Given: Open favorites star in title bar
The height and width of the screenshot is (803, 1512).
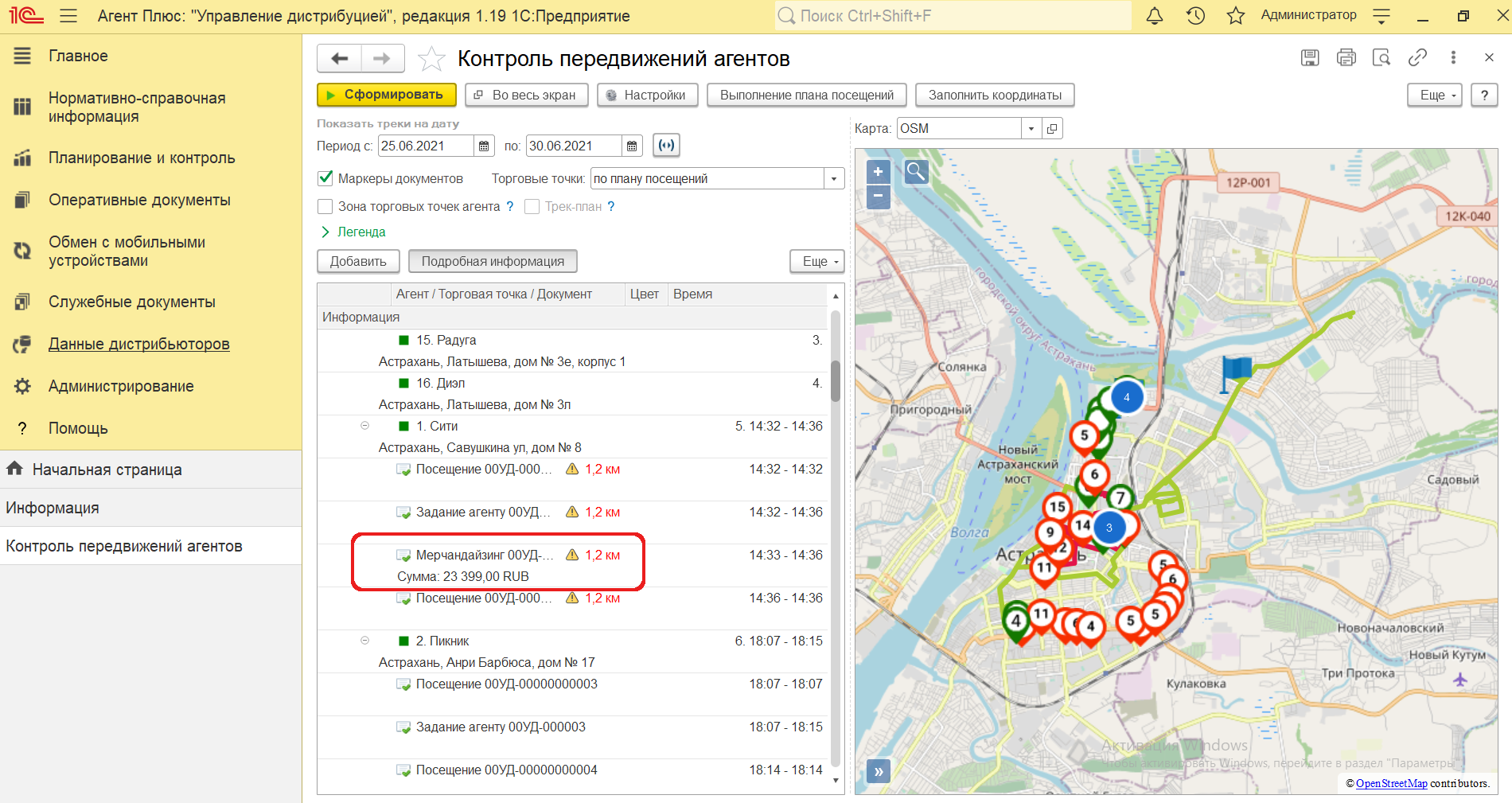Looking at the screenshot, I should click(x=1235, y=16).
